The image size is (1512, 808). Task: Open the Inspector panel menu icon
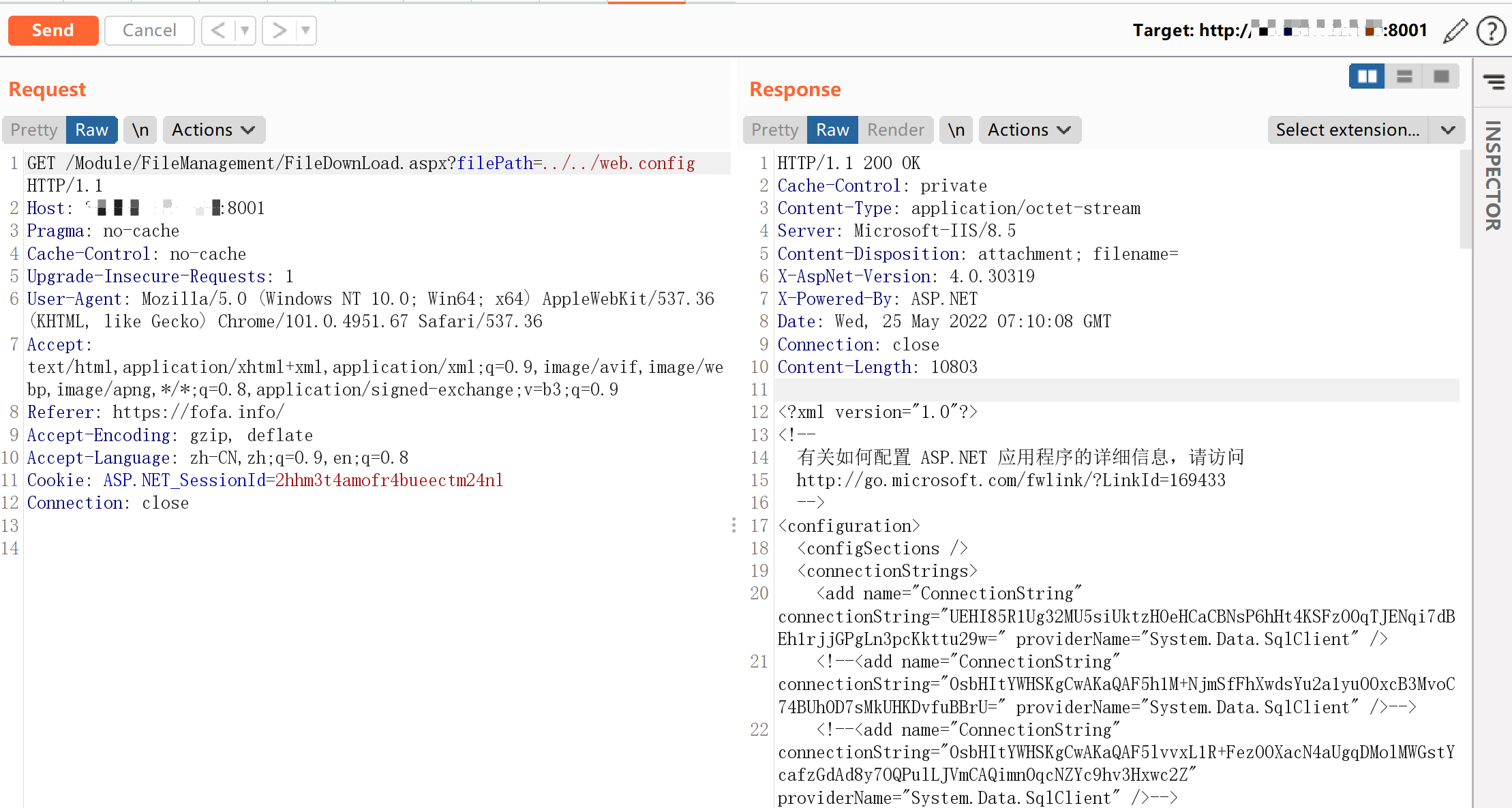(x=1494, y=82)
